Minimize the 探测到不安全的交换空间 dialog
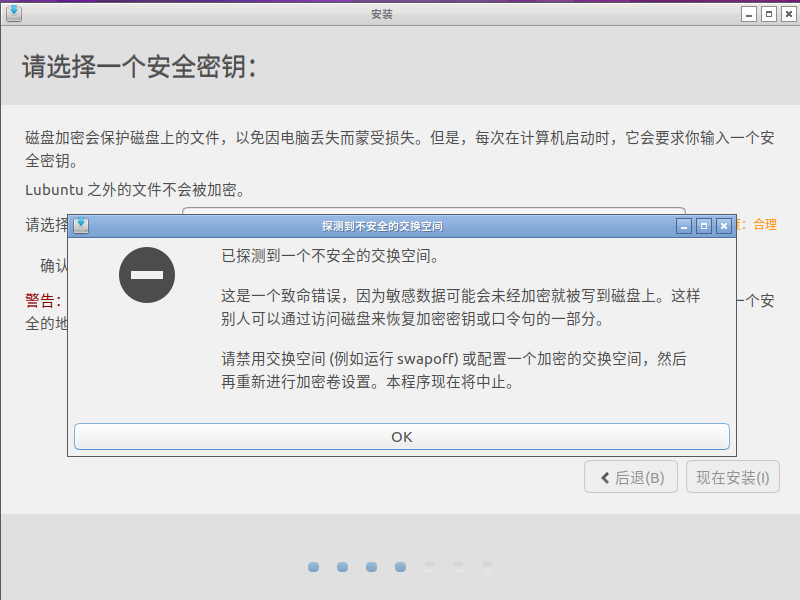The width and height of the screenshot is (800, 600). [x=684, y=226]
